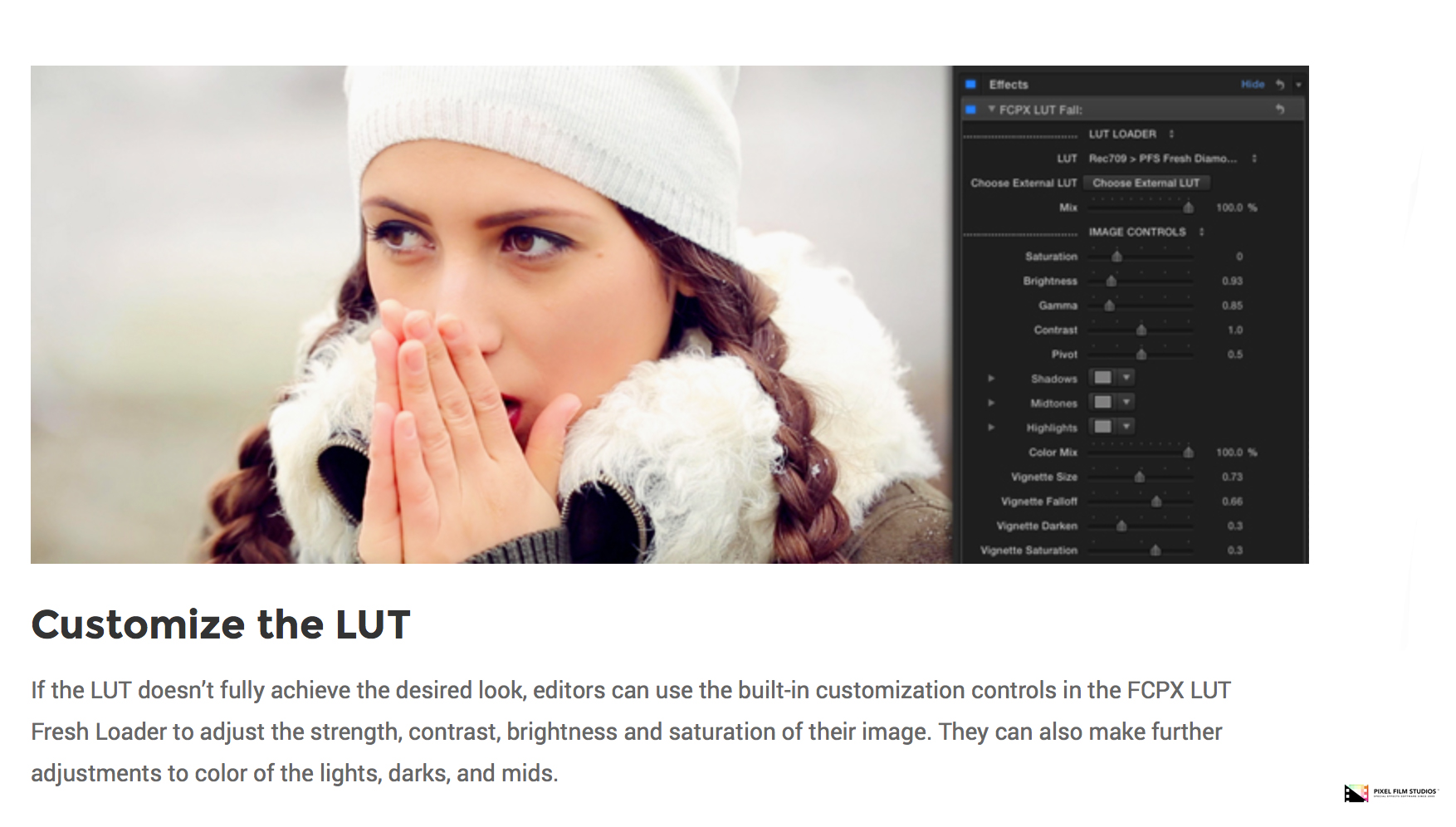The height and width of the screenshot is (827, 1456).
Task: Expand the Midtones color parameter
Action: pyautogui.click(x=991, y=404)
